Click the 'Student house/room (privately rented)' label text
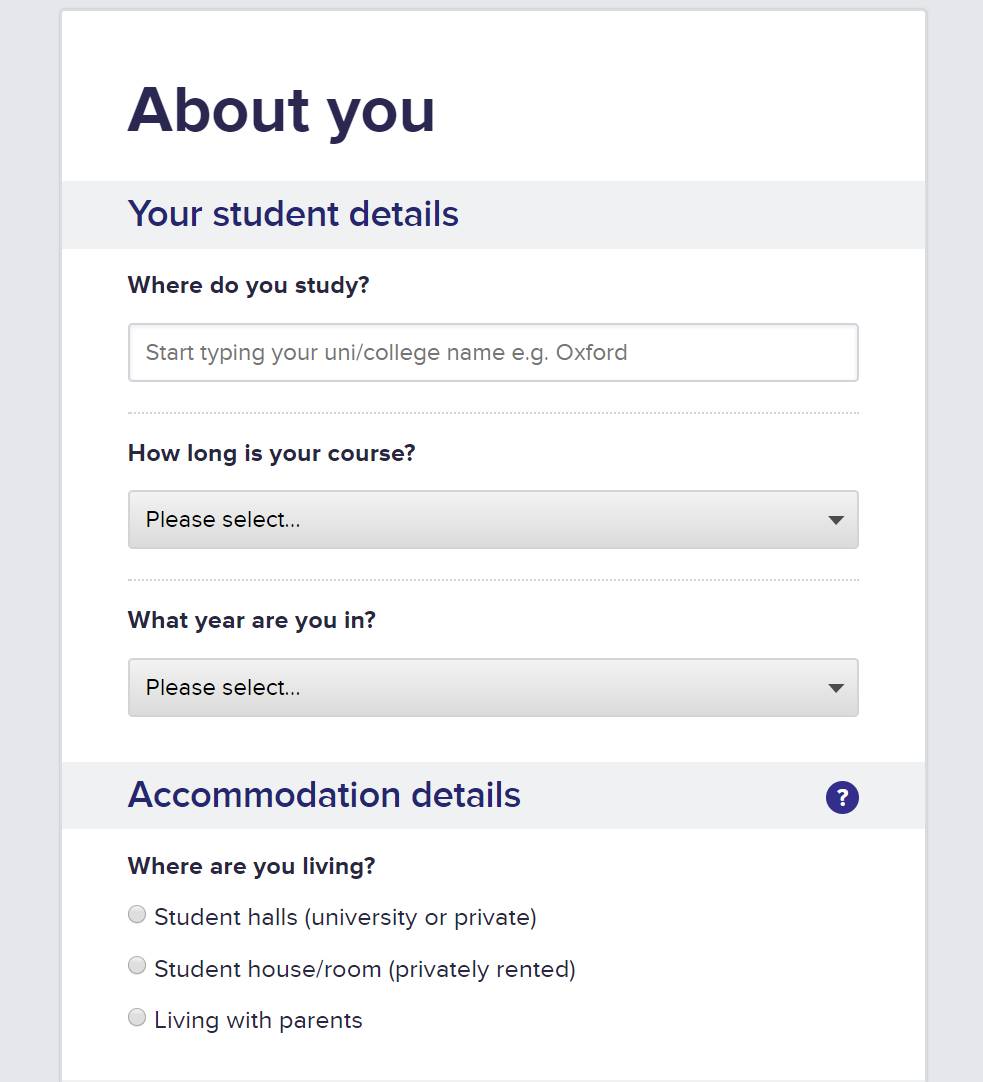 coord(365,969)
